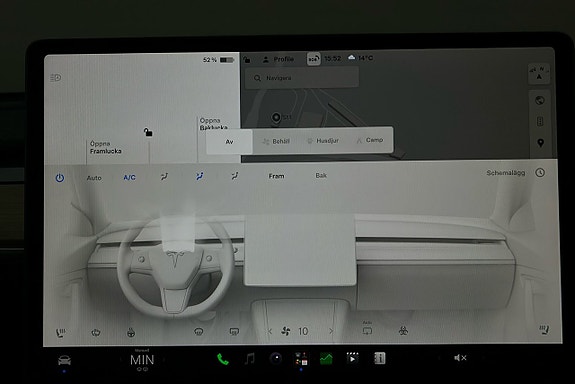Image resolution: width=575 pixels, height=384 pixels.
Task: Focus the Navigera search field
Action: point(301,78)
